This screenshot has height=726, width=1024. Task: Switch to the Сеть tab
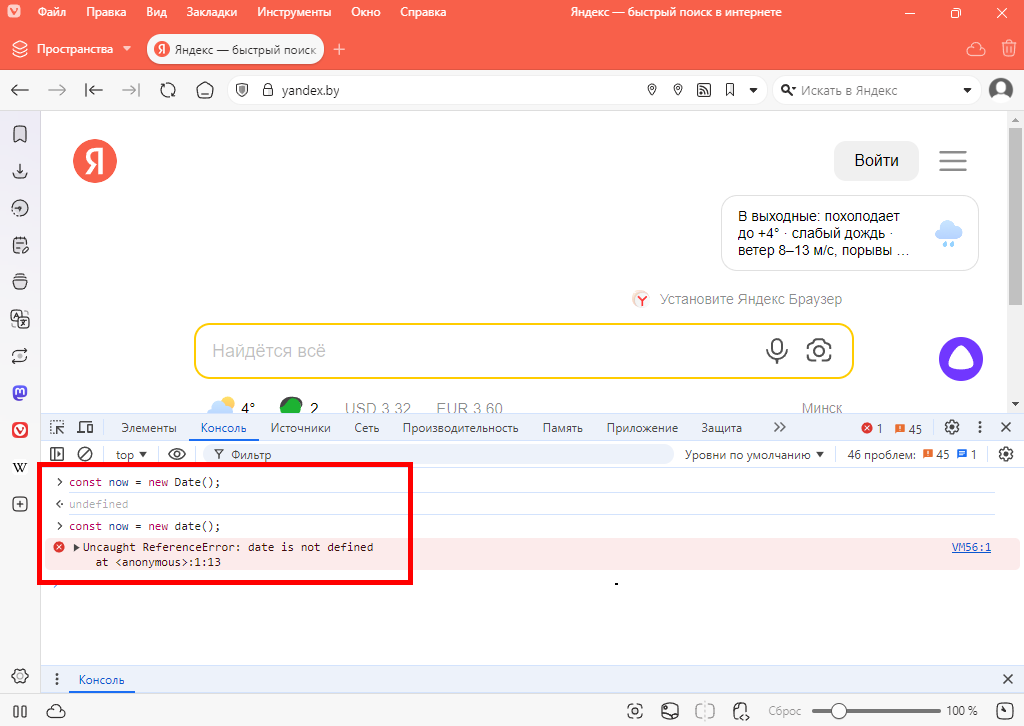[x=367, y=428]
